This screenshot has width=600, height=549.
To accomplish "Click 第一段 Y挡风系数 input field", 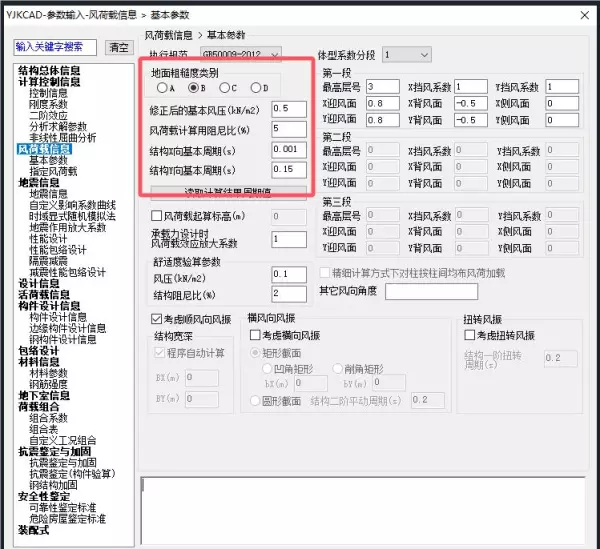I will pos(562,86).
